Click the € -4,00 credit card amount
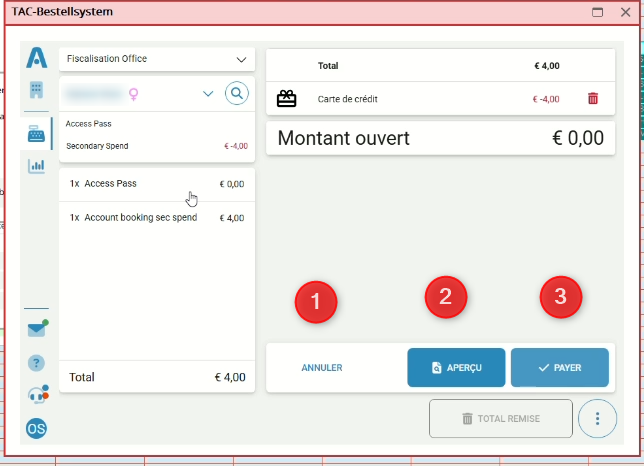 pyautogui.click(x=546, y=99)
